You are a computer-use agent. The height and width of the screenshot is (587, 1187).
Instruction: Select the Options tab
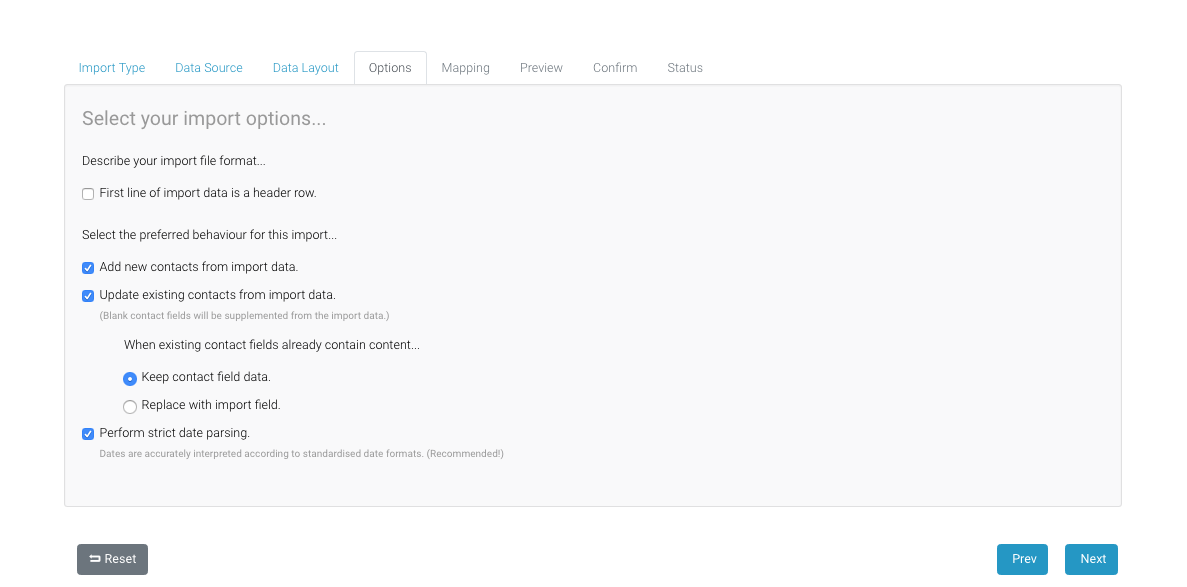390,68
